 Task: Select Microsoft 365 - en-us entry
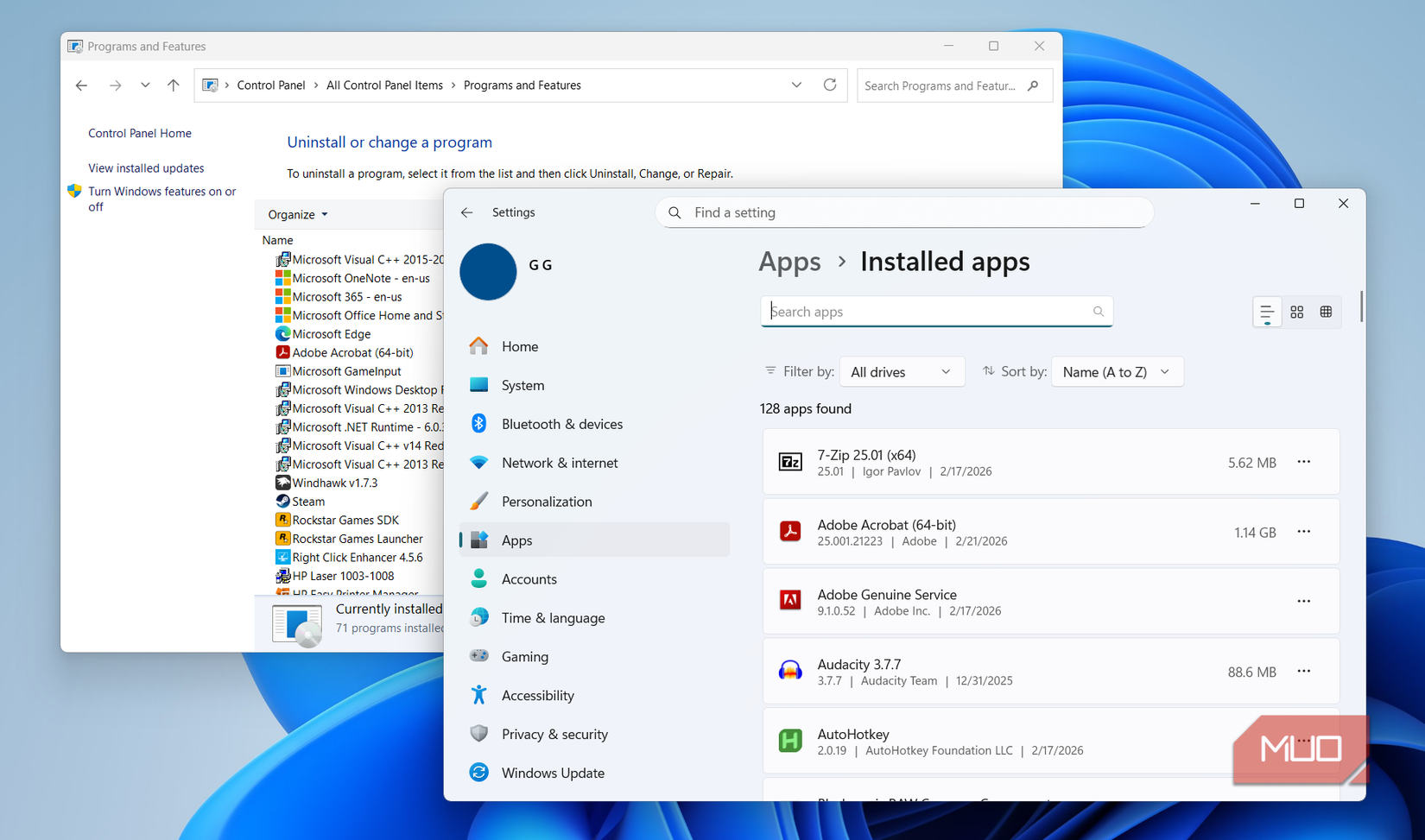[x=339, y=297]
